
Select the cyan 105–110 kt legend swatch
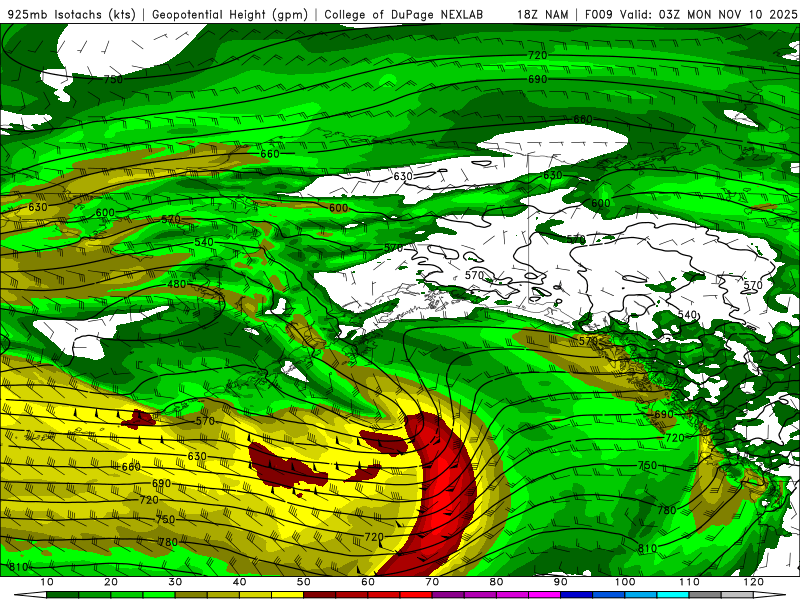pyautogui.click(x=673, y=595)
